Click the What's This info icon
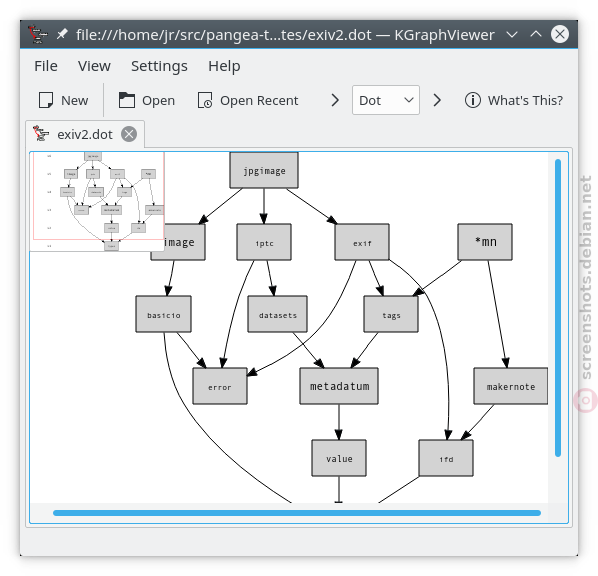Screen dimensions: 598x576 pyautogui.click(x=473, y=100)
